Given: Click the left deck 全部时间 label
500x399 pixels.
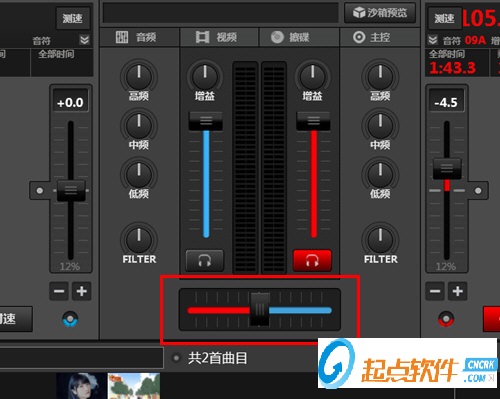Looking at the screenshot, I should pyautogui.click(x=56, y=54).
